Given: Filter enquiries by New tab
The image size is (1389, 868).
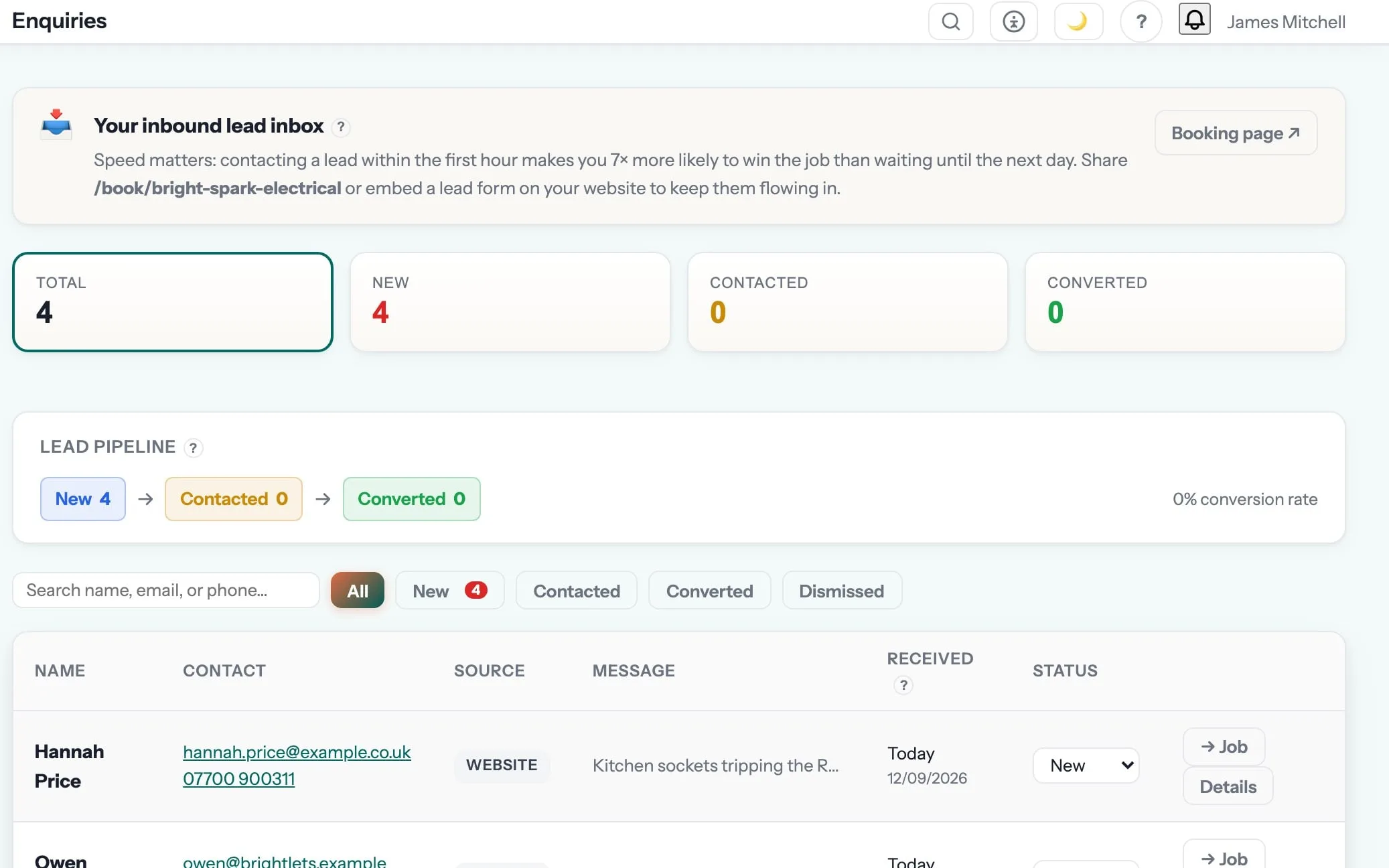Looking at the screenshot, I should coord(449,590).
